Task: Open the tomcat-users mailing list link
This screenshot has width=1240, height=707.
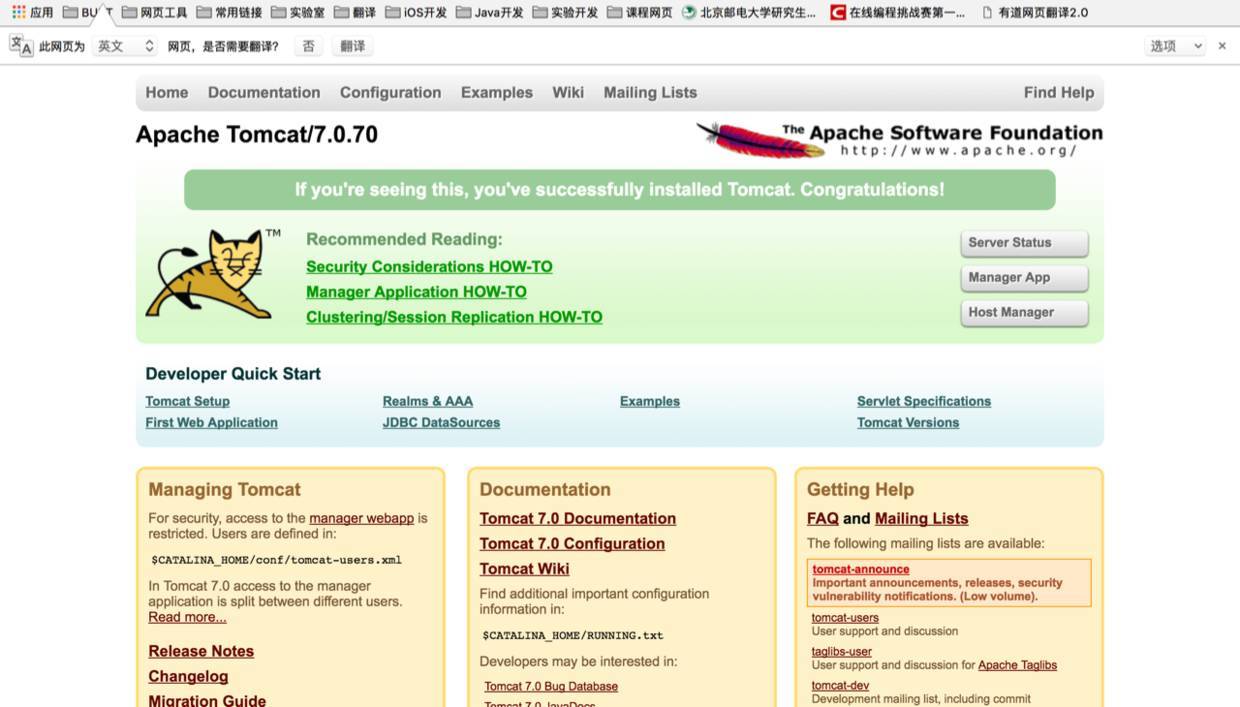Action: pos(845,617)
